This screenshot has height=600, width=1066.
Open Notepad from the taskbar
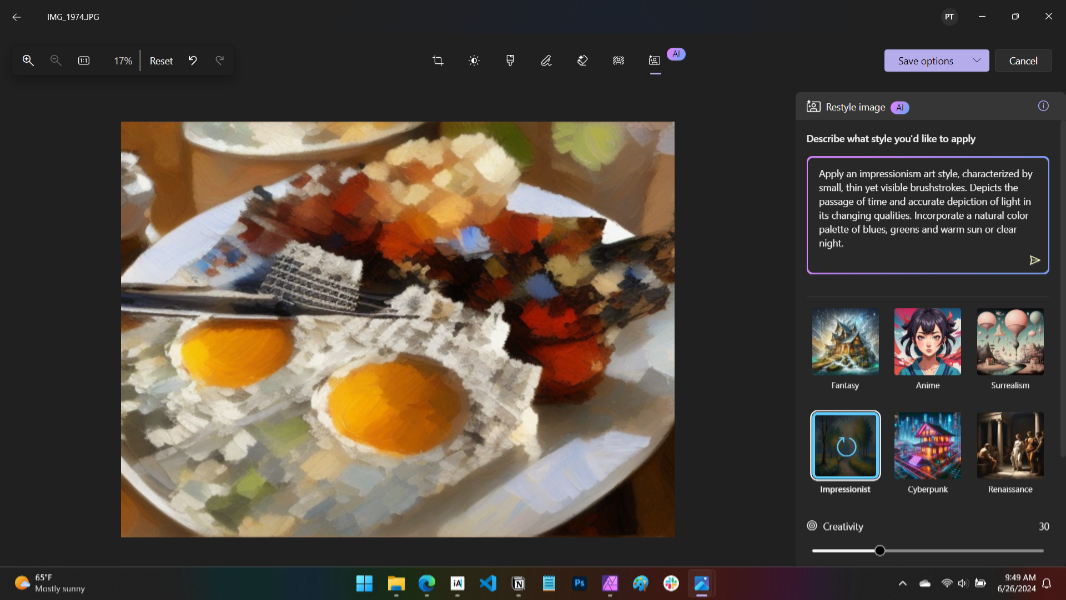pyautogui.click(x=549, y=583)
